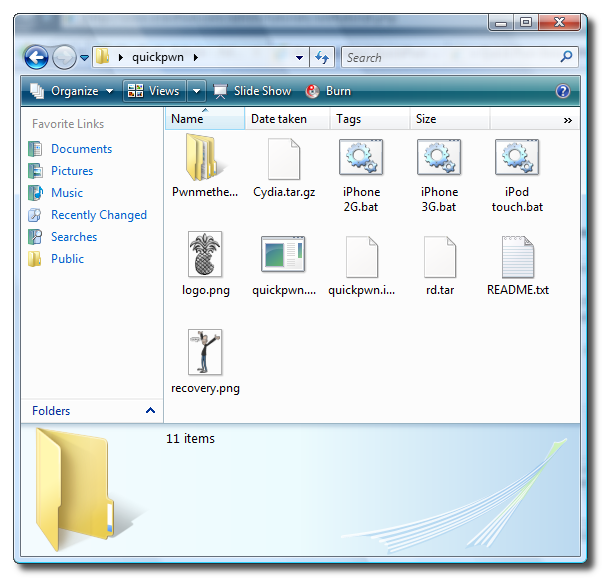602x578 pixels.
Task: Click the folder icon in the address bar
Action: pyautogui.click(x=103, y=57)
